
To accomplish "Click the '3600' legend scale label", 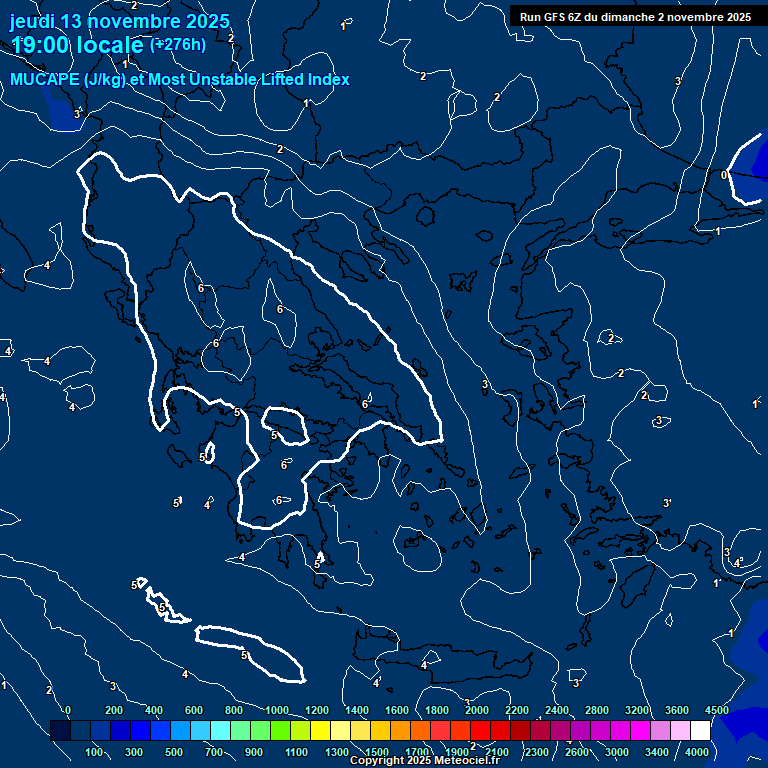I will 677,710.
